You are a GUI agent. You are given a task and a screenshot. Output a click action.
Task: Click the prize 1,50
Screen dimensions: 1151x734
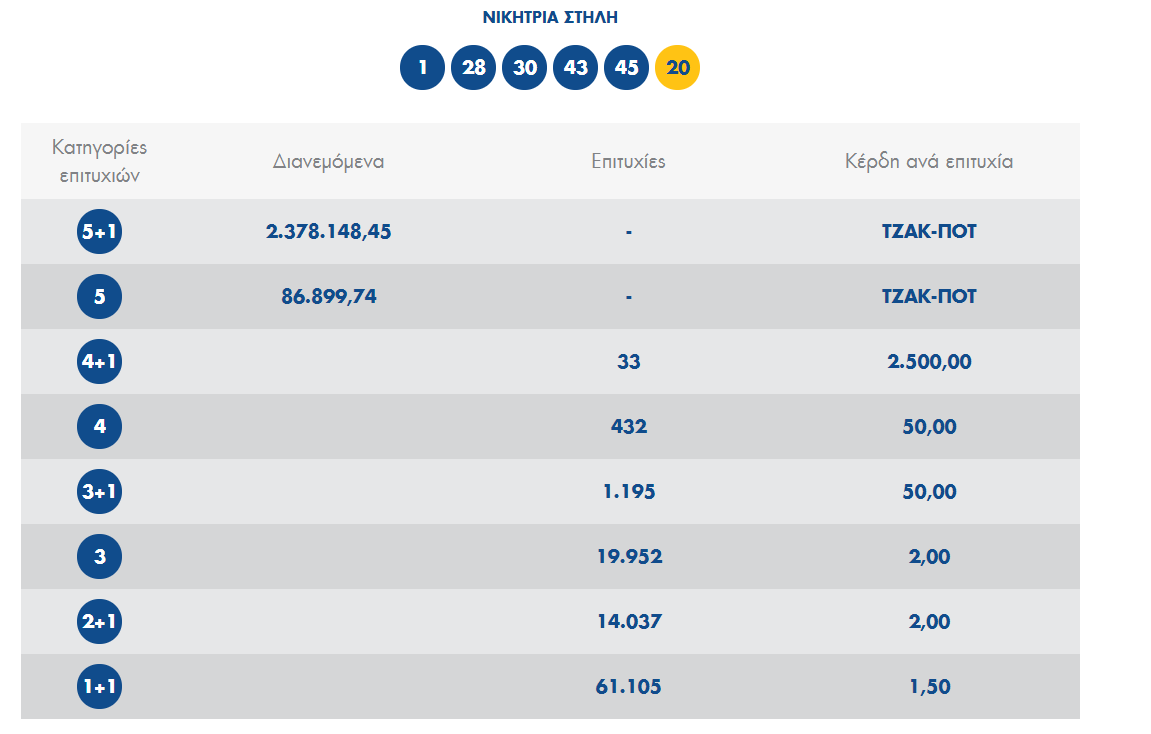coord(929,686)
